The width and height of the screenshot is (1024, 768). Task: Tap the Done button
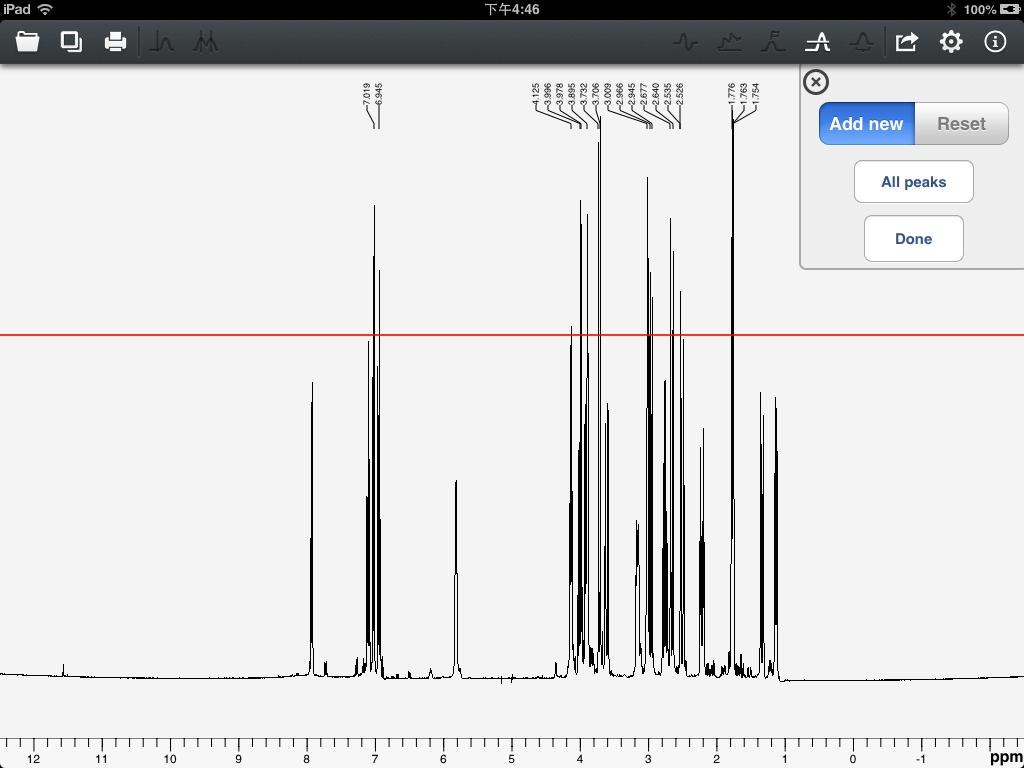click(914, 238)
